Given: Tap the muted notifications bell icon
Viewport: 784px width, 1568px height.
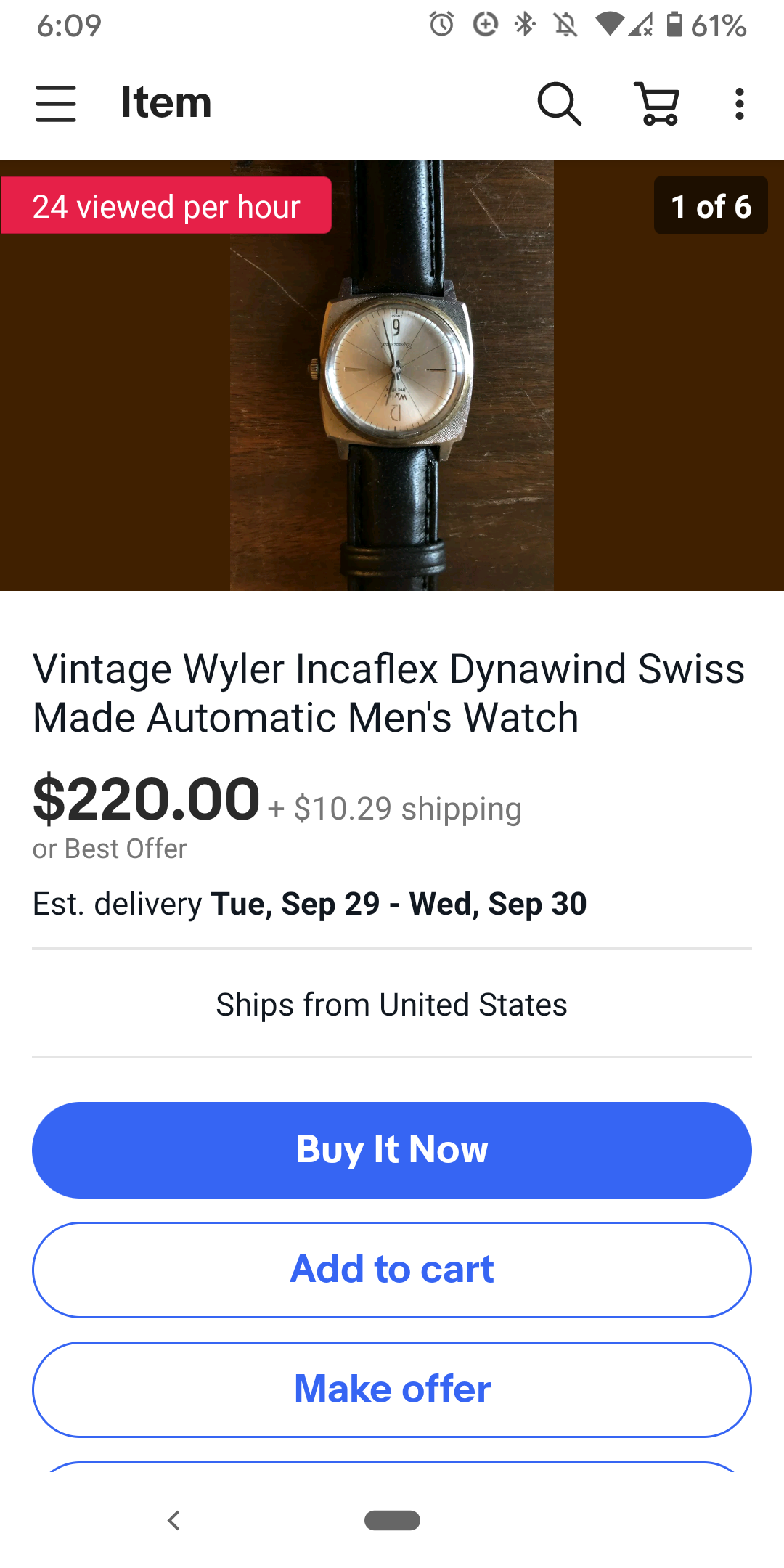Looking at the screenshot, I should 565,25.
